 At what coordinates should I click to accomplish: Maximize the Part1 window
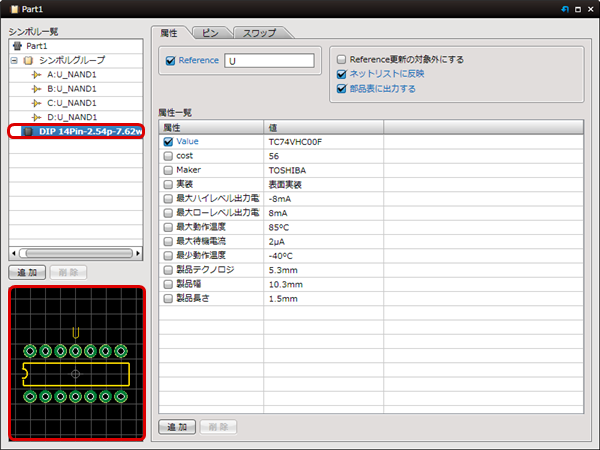578,10
